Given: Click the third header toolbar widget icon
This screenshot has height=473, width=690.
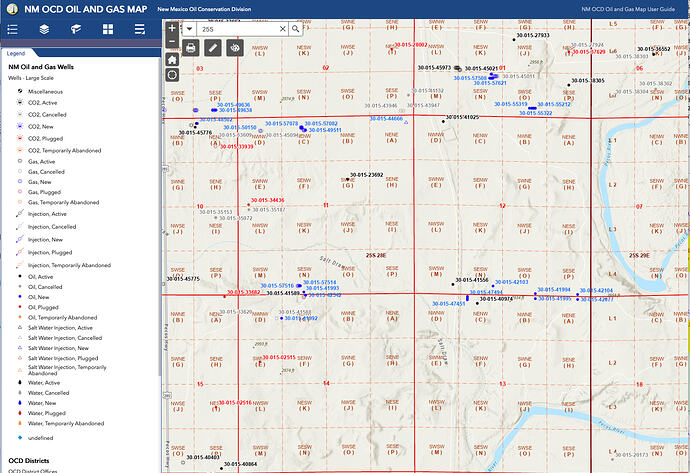Looking at the screenshot, I should coord(74,30).
